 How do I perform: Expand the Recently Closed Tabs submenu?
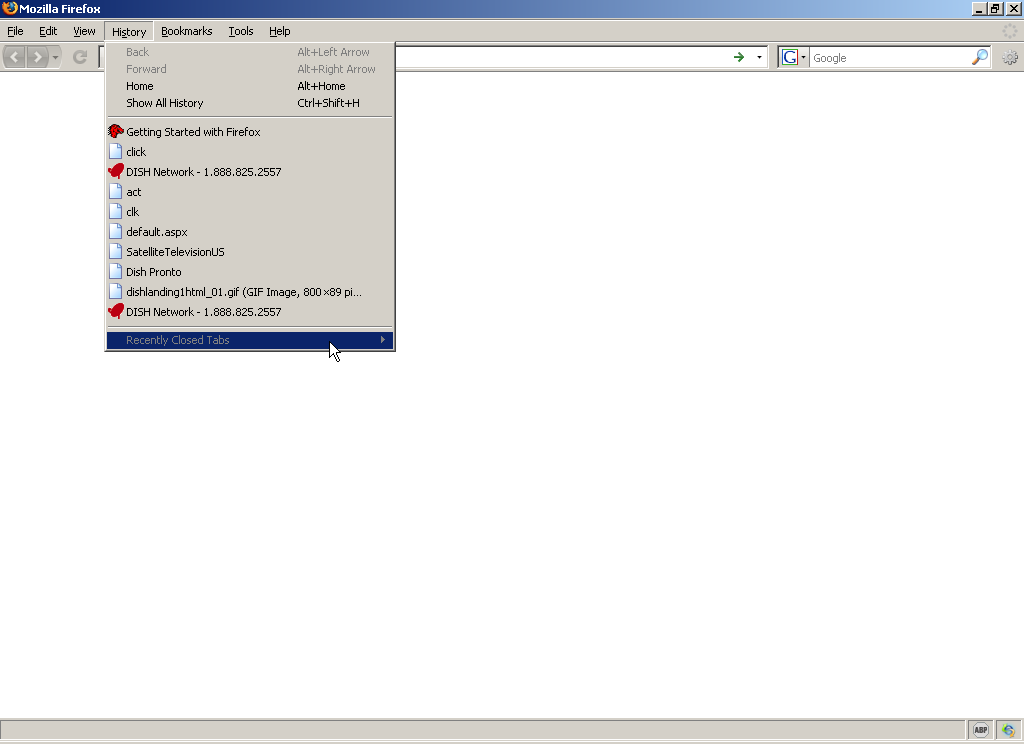249,340
